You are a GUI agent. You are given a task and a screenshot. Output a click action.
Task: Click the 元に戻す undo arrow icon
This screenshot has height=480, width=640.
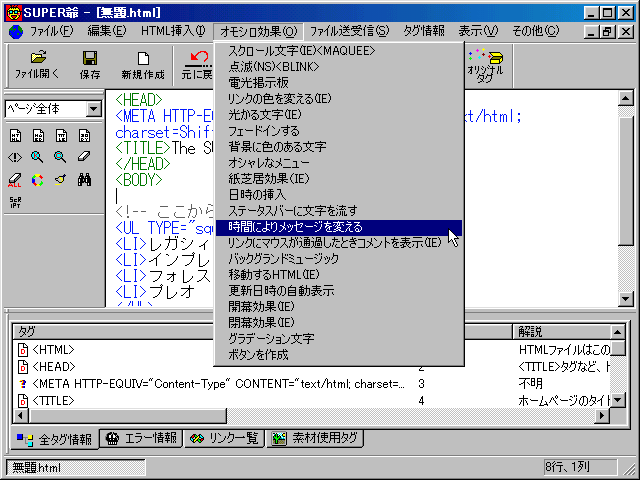[x=198, y=58]
